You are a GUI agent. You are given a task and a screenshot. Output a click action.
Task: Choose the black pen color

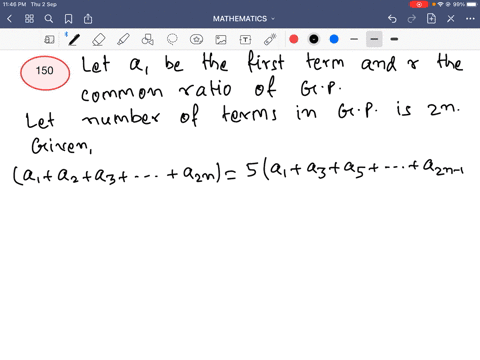(x=314, y=39)
